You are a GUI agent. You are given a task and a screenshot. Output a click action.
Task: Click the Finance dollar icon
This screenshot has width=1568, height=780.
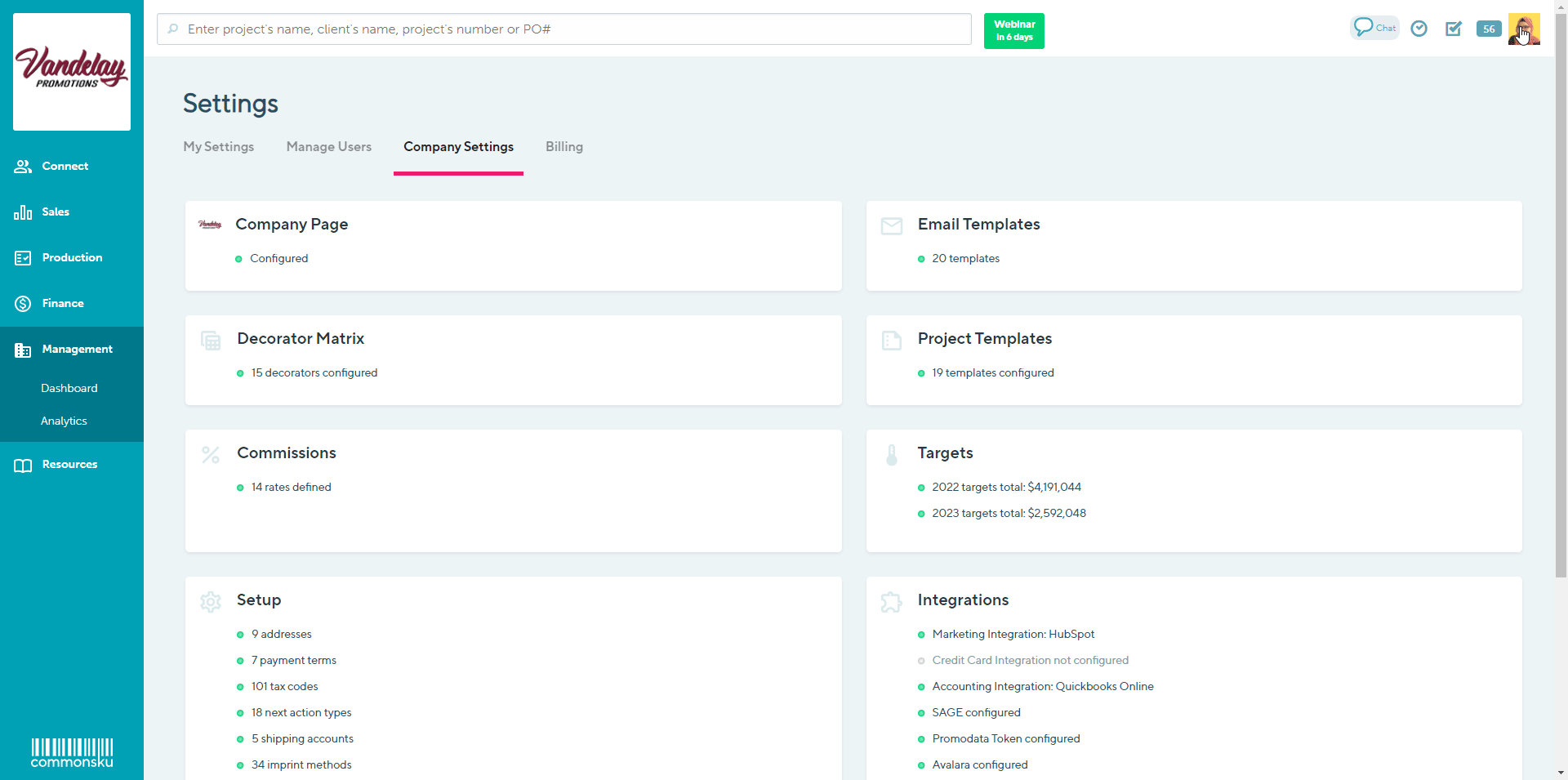coord(21,303)
